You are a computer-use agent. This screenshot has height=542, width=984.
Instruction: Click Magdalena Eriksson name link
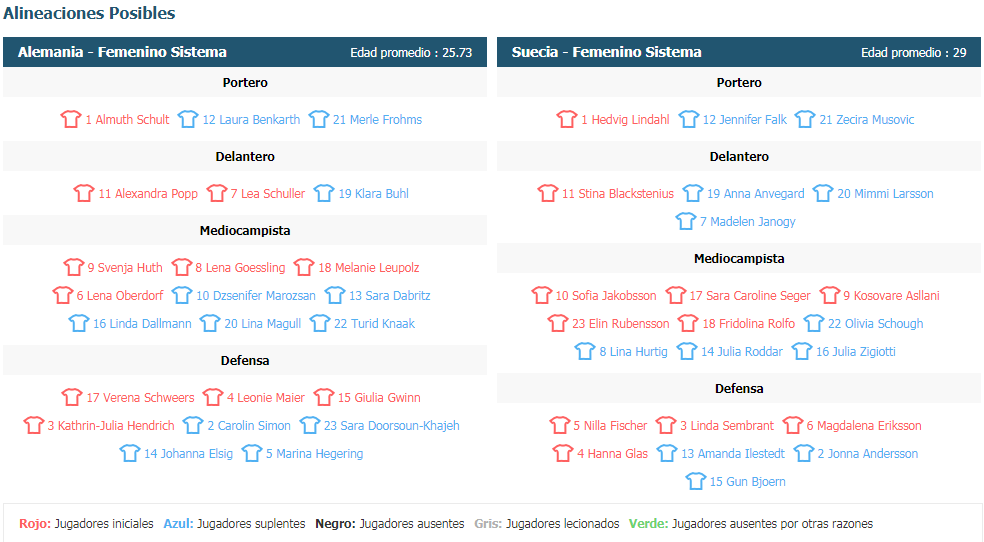864,425
